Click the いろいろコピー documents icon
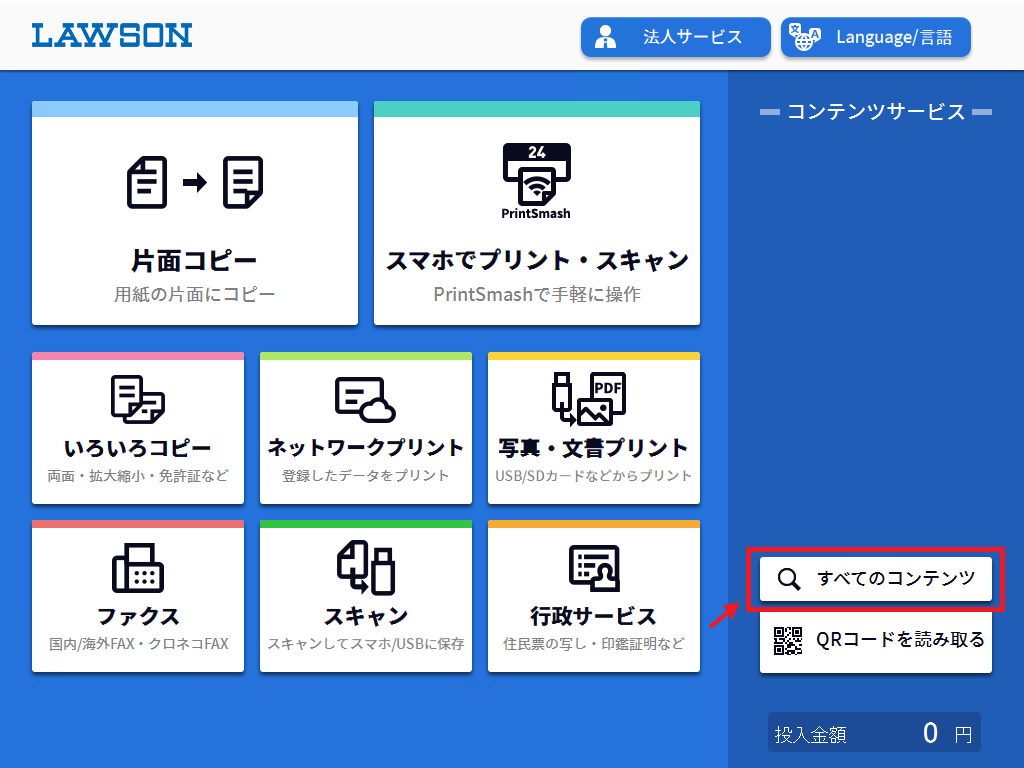 point(138,399)
